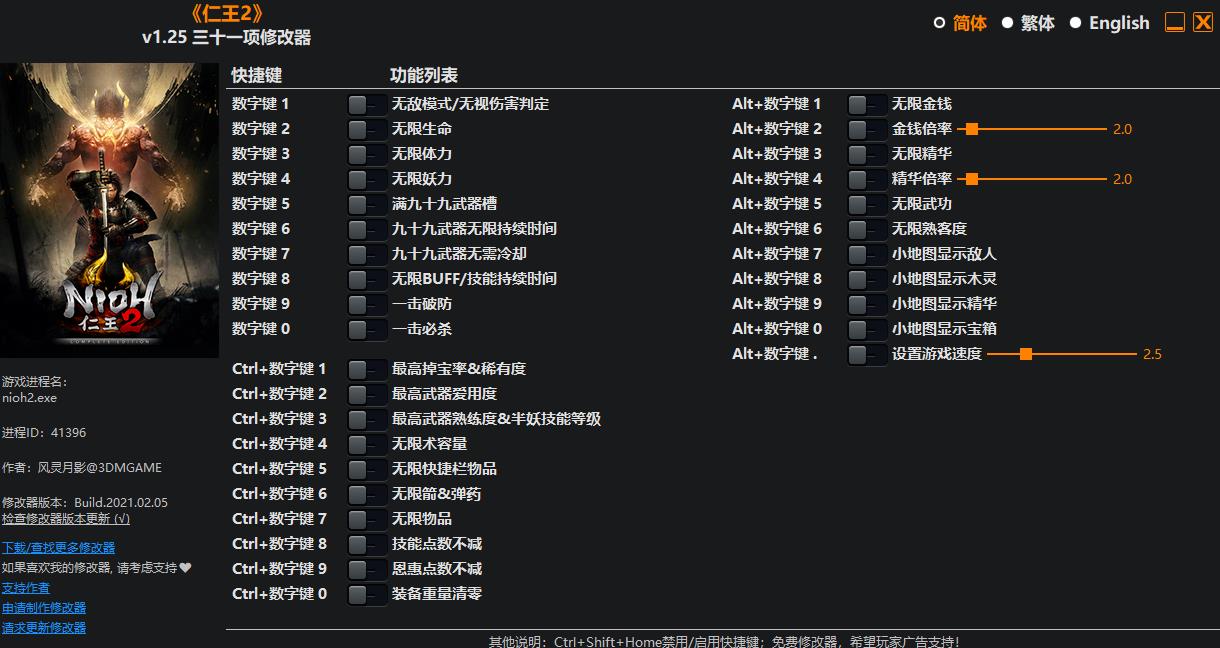Adjust the 金钱倍率 slider handle
Viewport: 1220px width, 648px height.
tap(971, 129)
